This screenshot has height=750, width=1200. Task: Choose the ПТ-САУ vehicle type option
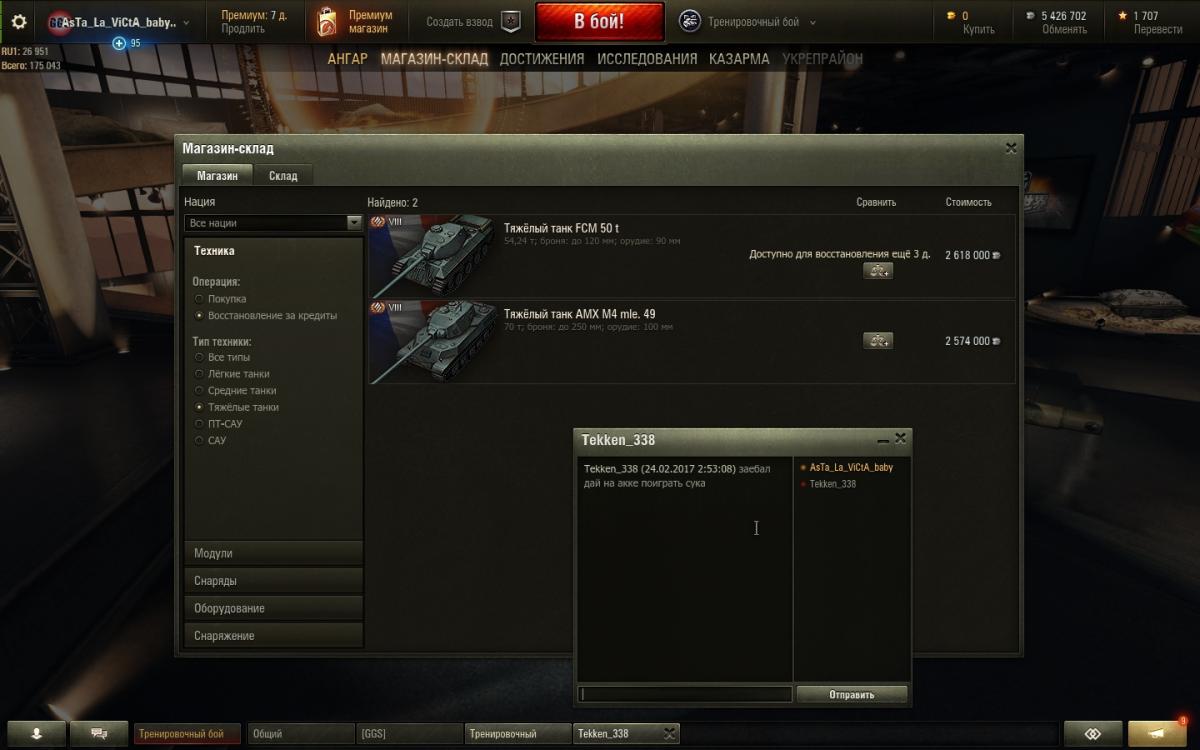(x=199, y=424)
